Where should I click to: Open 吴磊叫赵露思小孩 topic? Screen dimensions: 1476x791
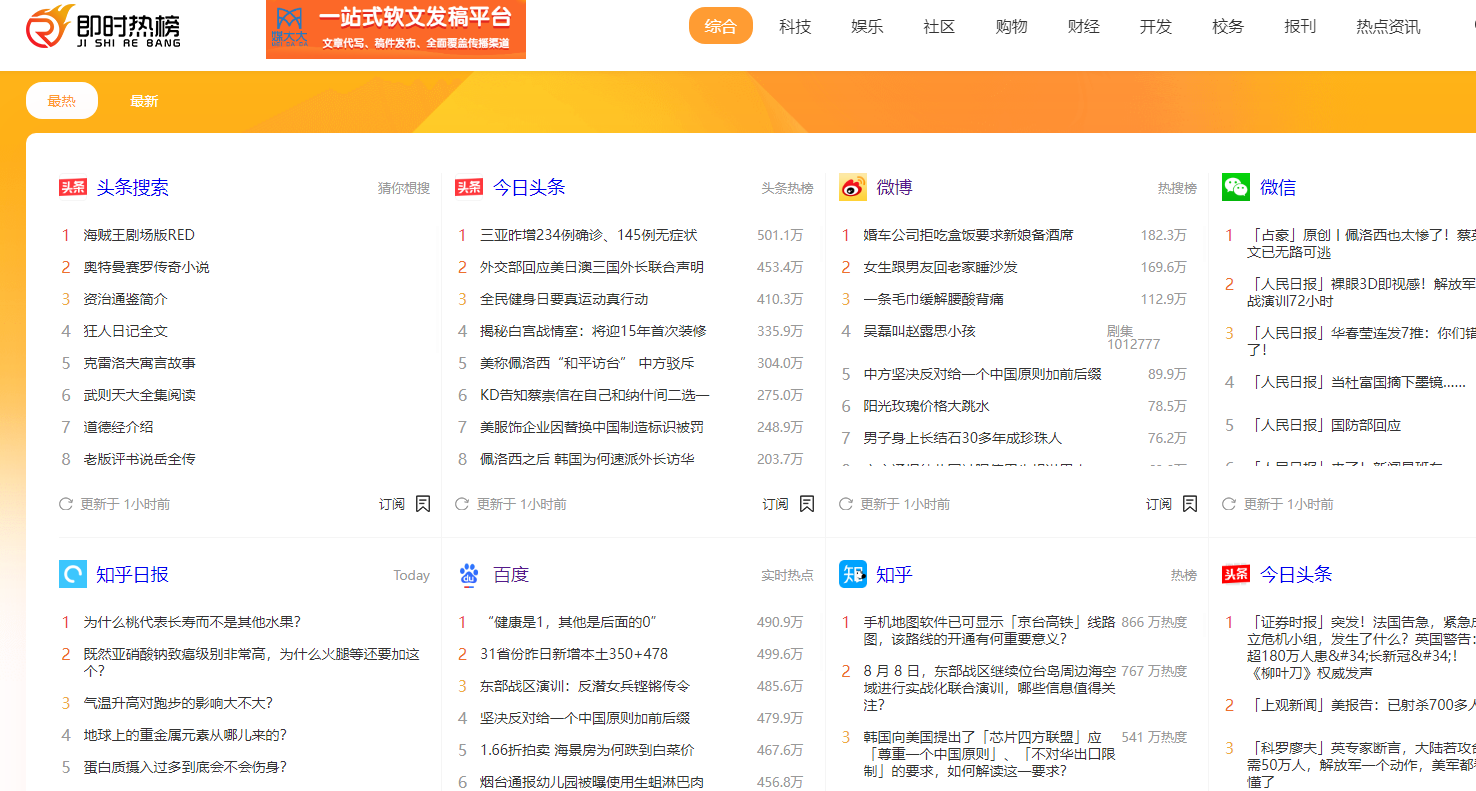(x=919, y=330)
